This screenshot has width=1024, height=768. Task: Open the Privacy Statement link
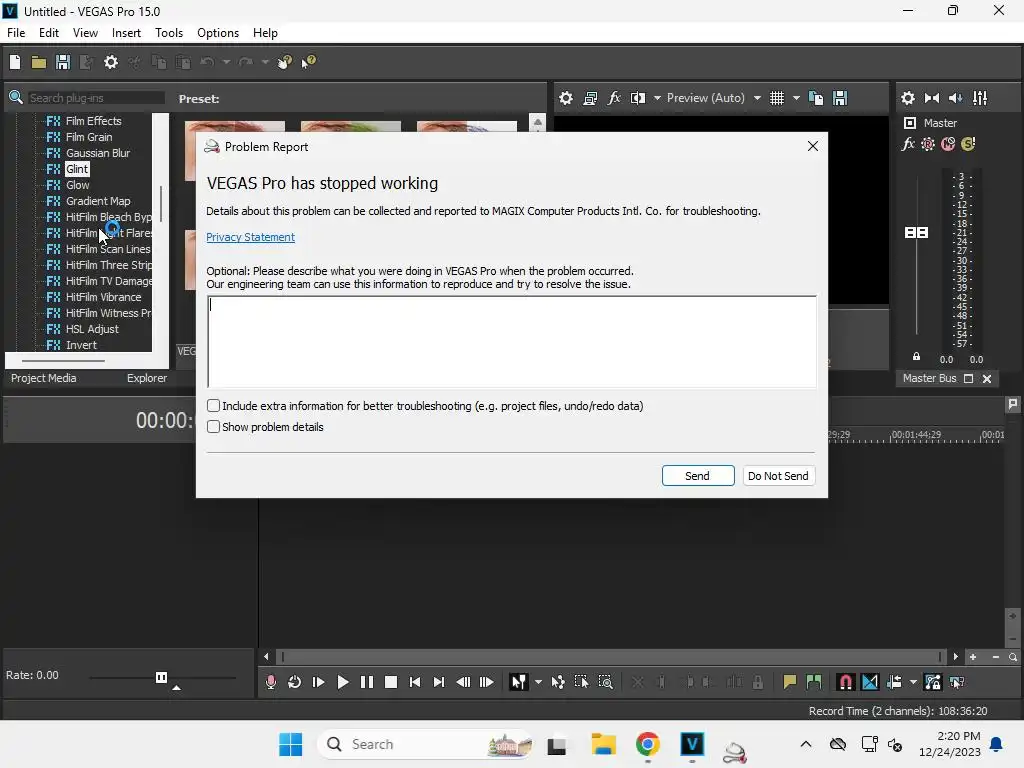(x=250, y=237)
